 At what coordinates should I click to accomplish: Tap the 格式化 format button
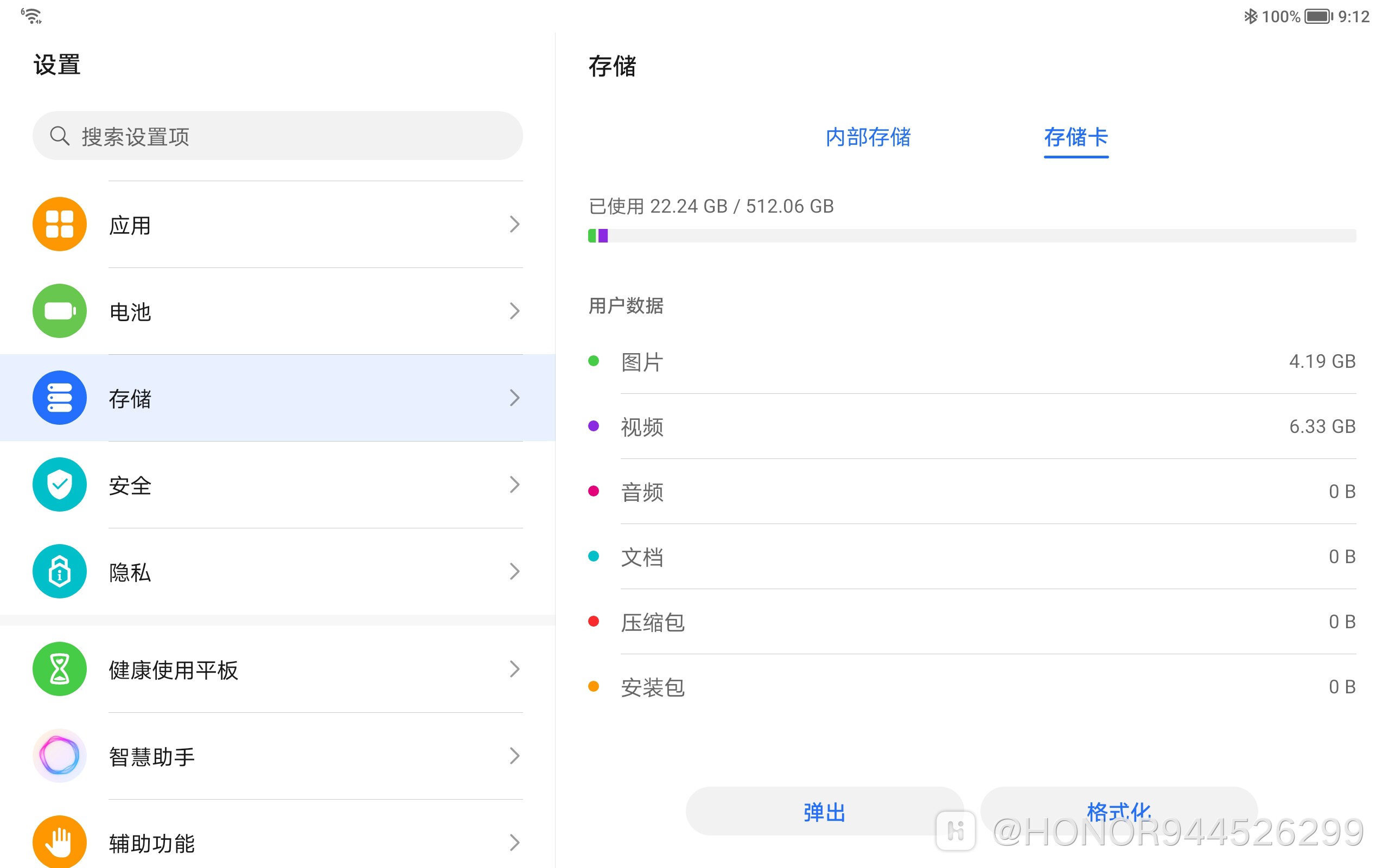click(1119, 810)
